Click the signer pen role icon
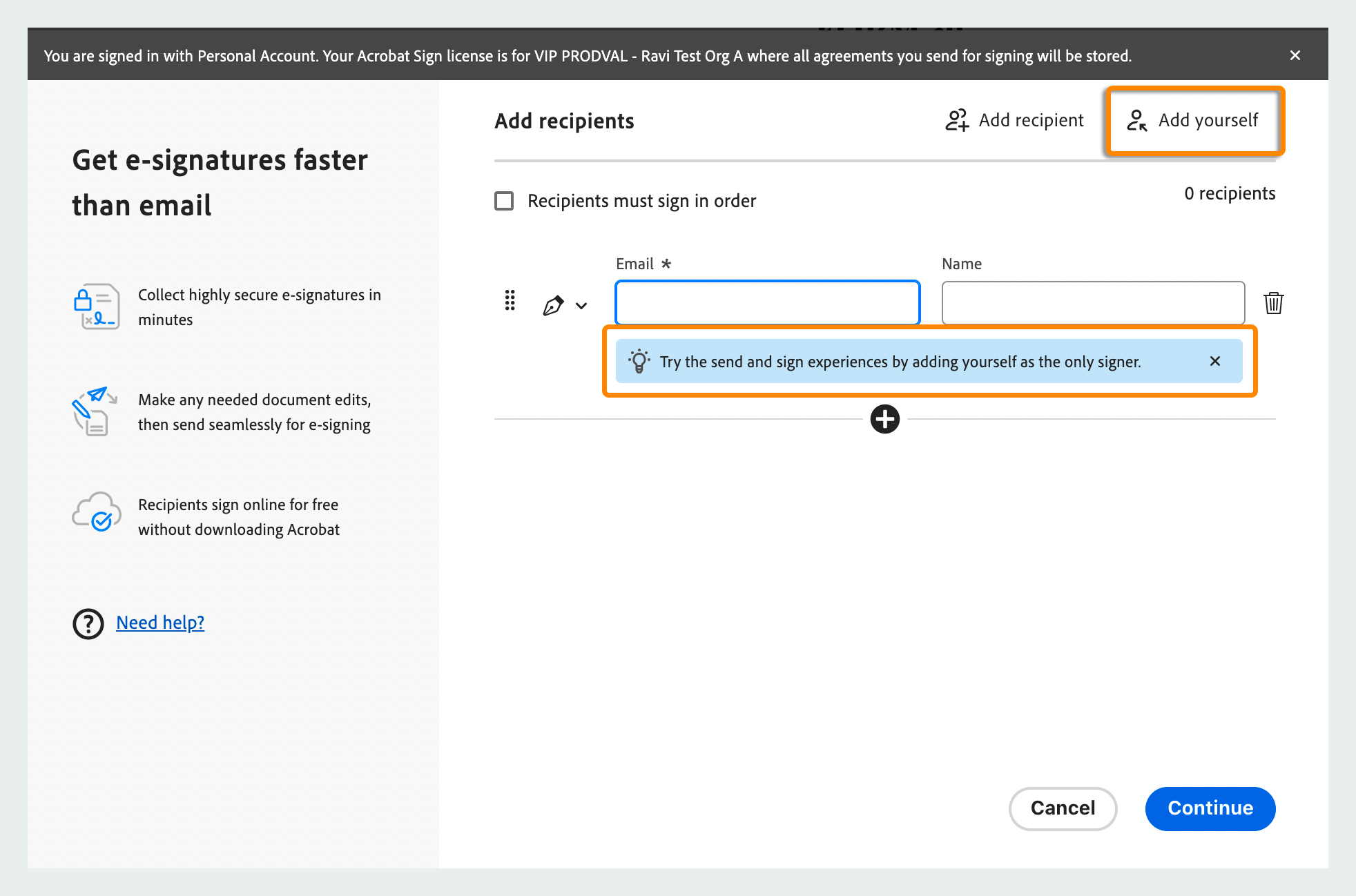The image size is (1356, 896). (553, 305)
